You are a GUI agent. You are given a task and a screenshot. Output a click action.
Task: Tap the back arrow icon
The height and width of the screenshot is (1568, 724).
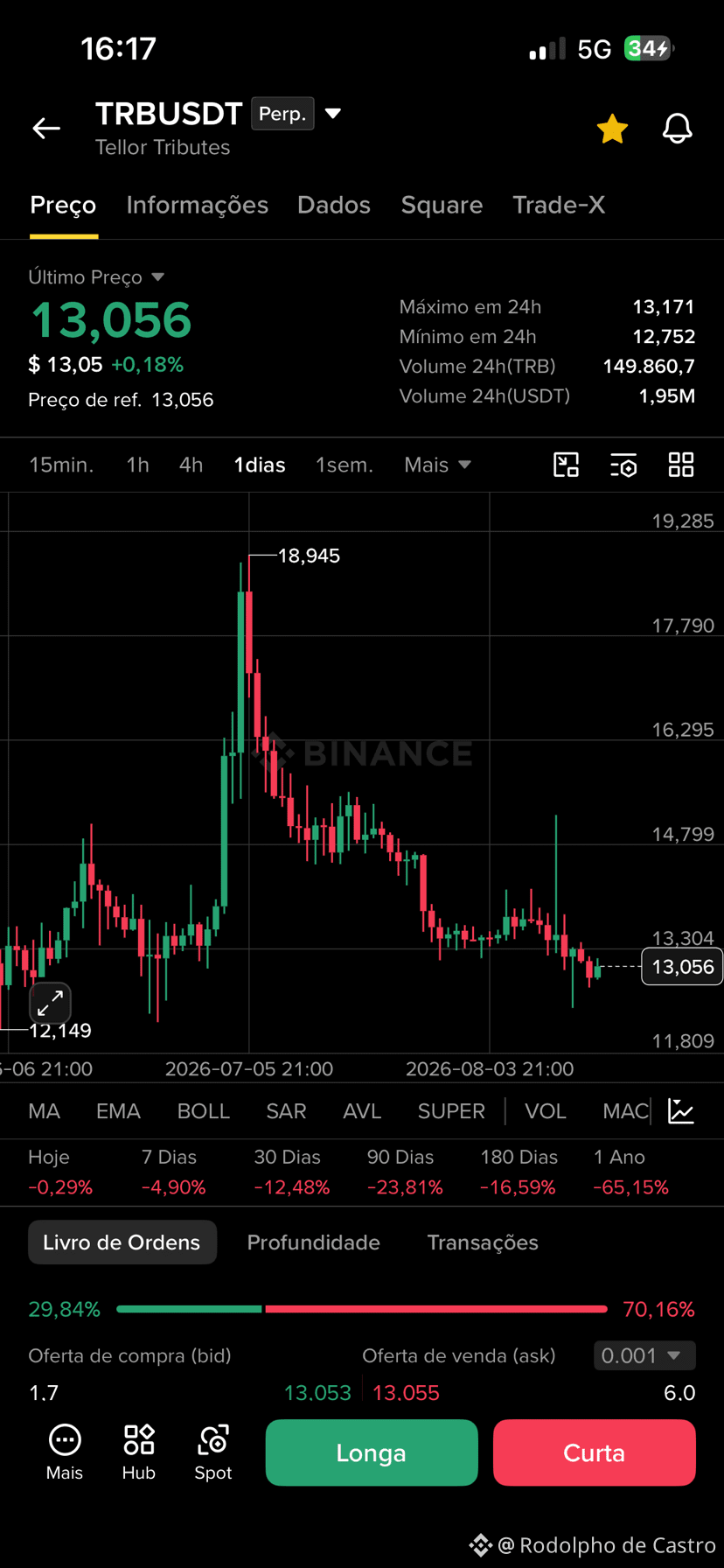point(46,129)
